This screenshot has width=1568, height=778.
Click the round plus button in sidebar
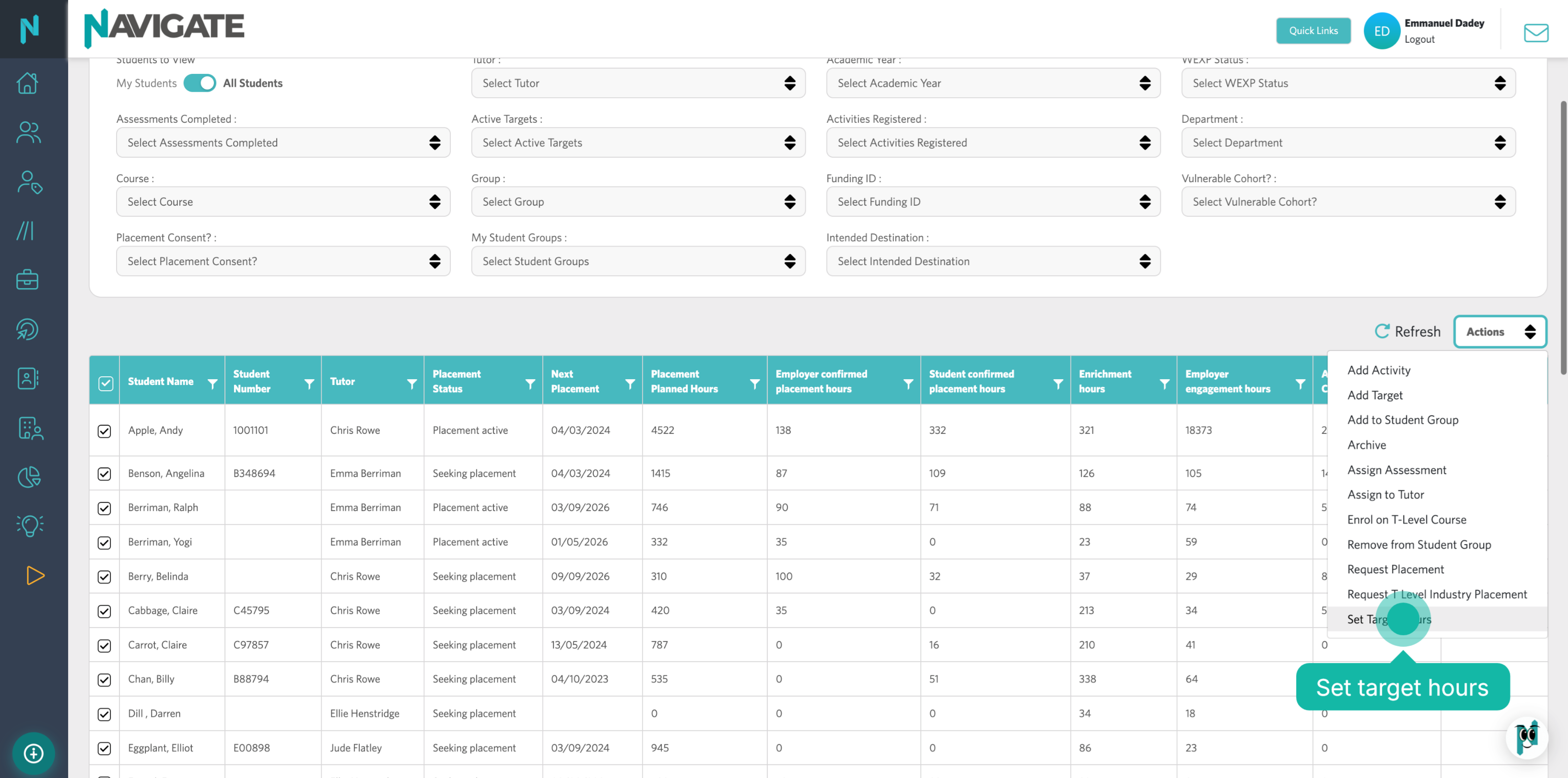34,754
